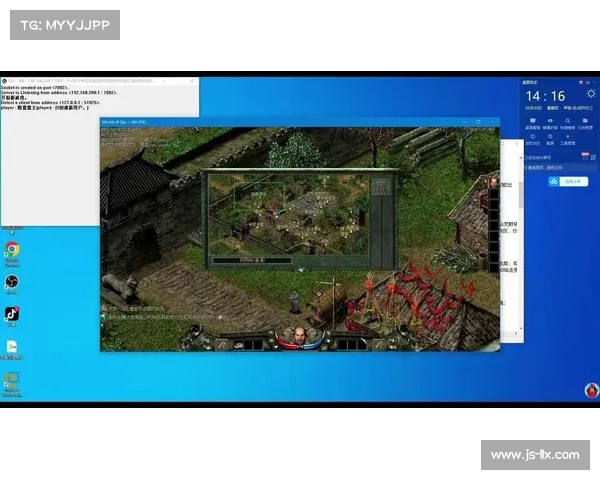
Task: Click 'Detect a client from address' console line
Action: tap(51, 103)
